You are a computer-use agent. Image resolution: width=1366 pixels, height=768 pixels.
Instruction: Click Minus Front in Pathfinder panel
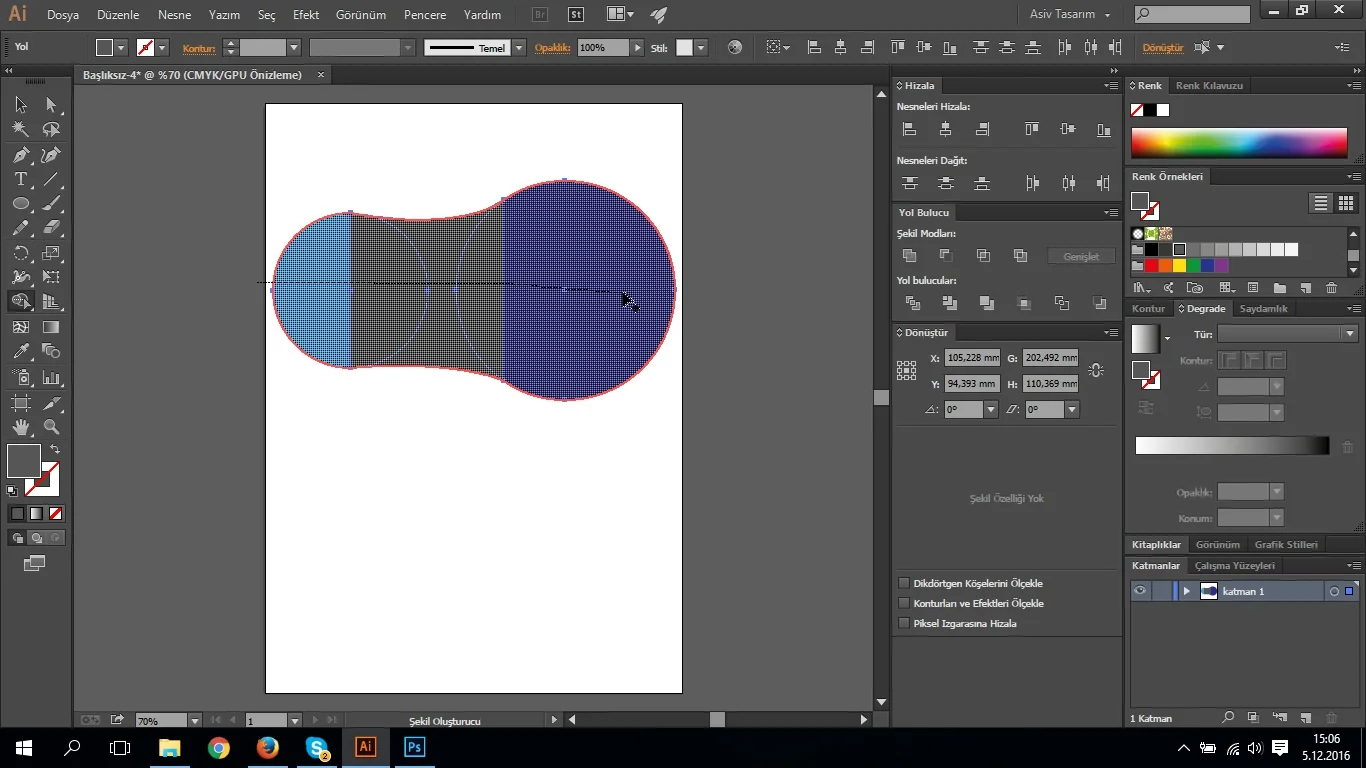pos(946,256)
